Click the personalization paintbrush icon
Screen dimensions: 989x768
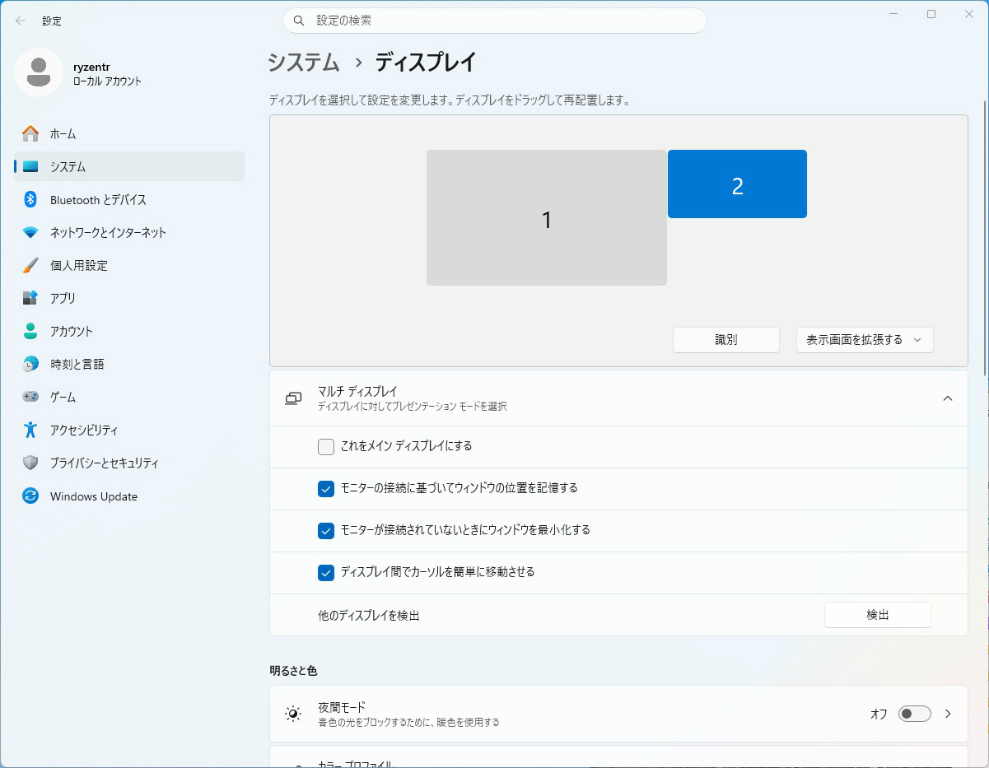point(30,265)
